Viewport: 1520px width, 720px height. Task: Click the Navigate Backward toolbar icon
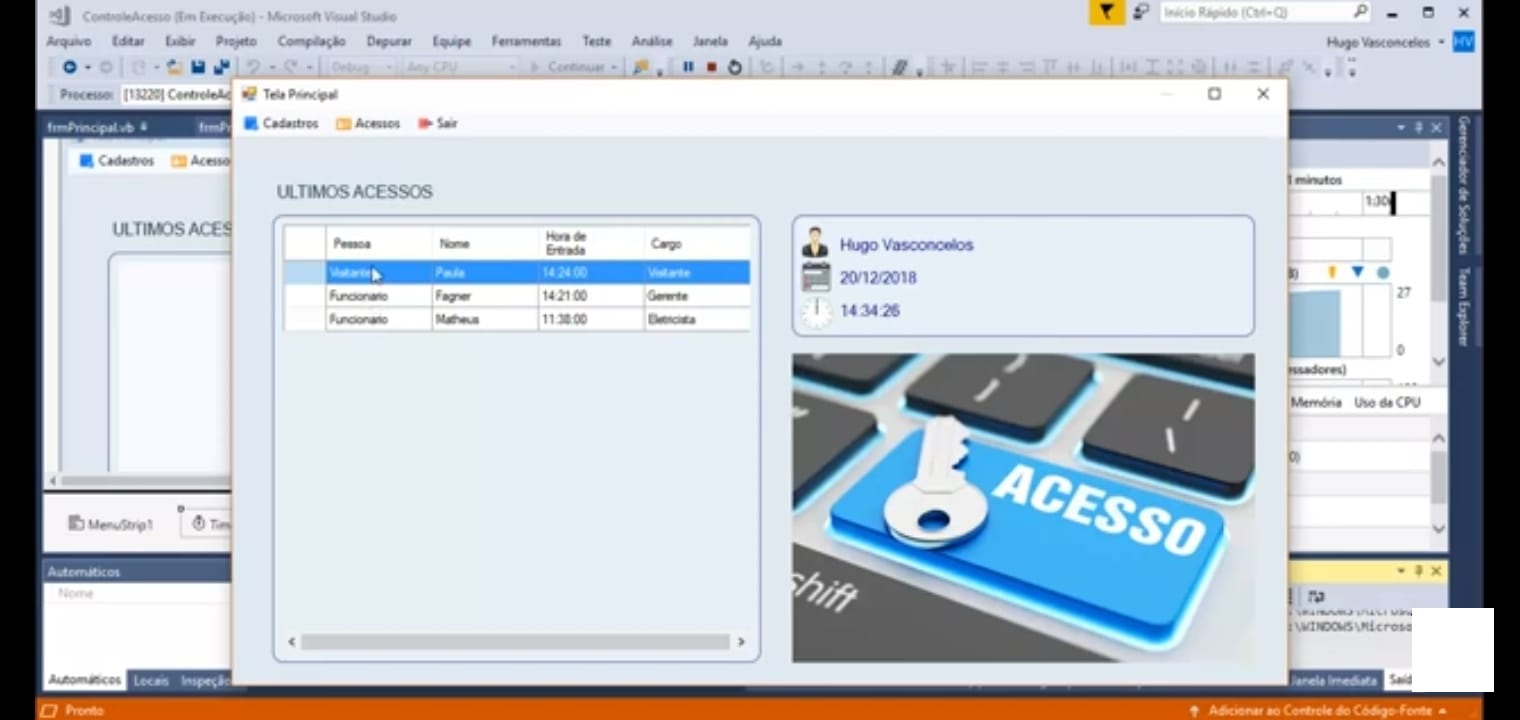click(69, 67)
